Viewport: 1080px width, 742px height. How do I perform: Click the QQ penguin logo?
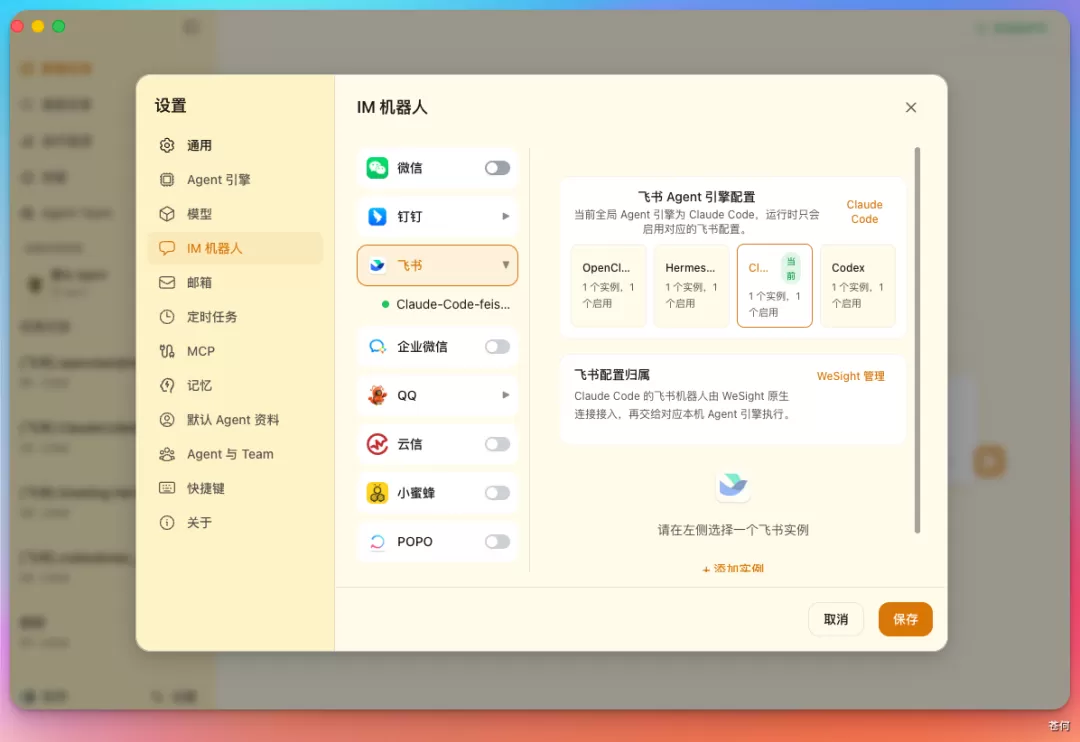pos(377,395)
